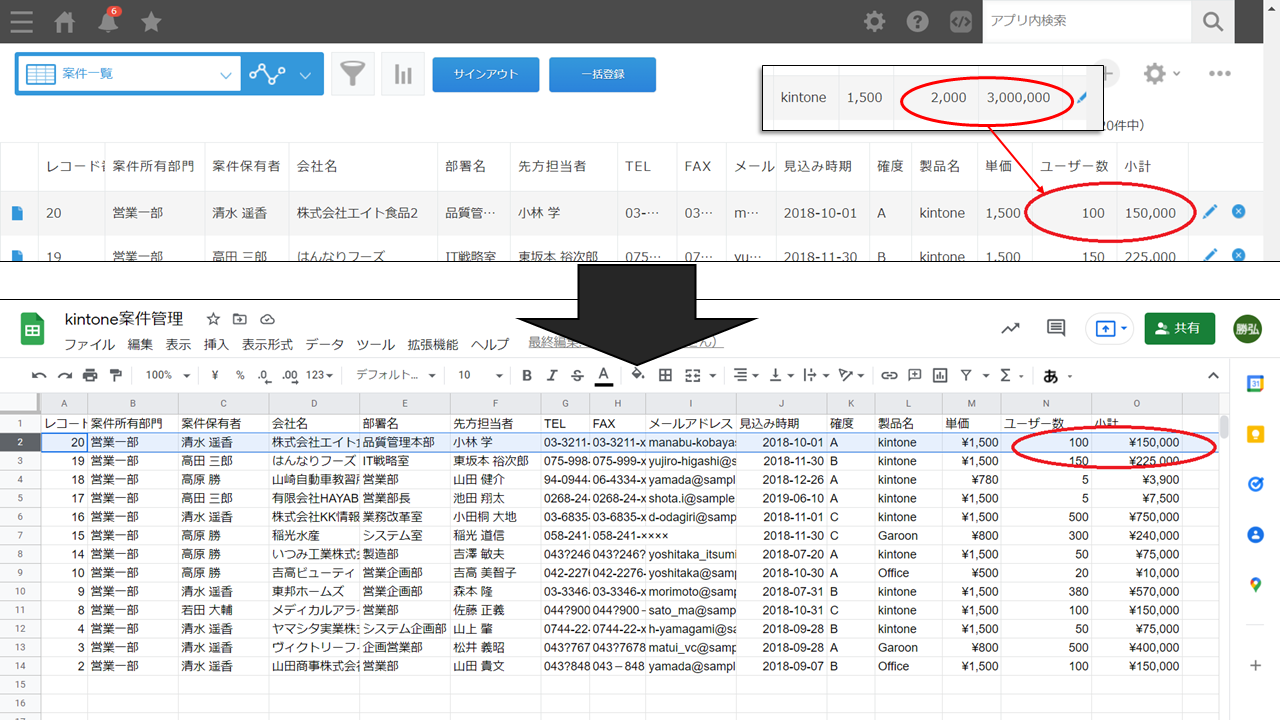Open kintone developer code icon
Viewport: 1280px width, 720px height.
[960, 21]
